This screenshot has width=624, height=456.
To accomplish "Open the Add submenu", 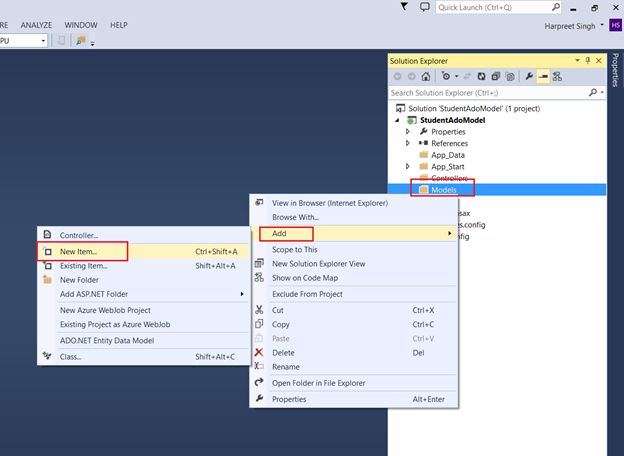I will [354, 234].
